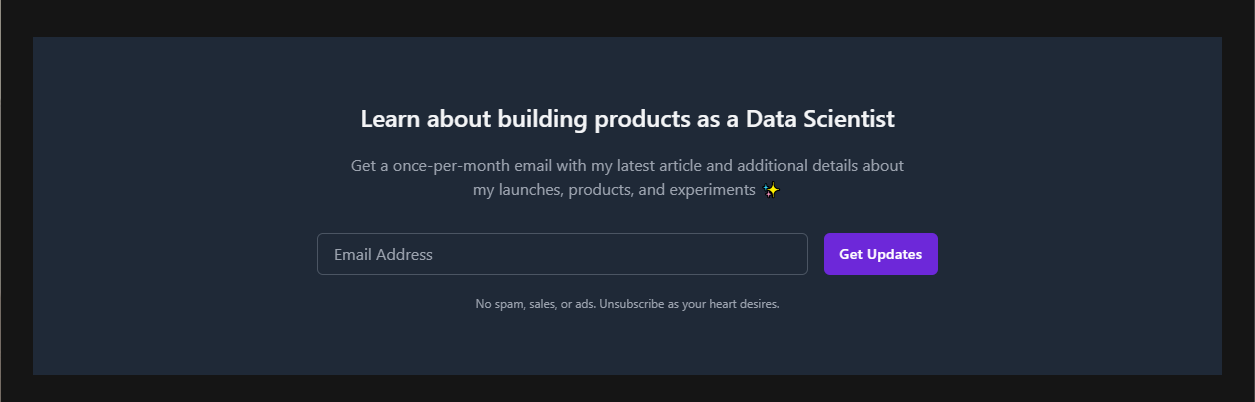The image size is (1255, 402).
Task: Click the word "Learn" in the heading
Action: [x=391, y=119]
